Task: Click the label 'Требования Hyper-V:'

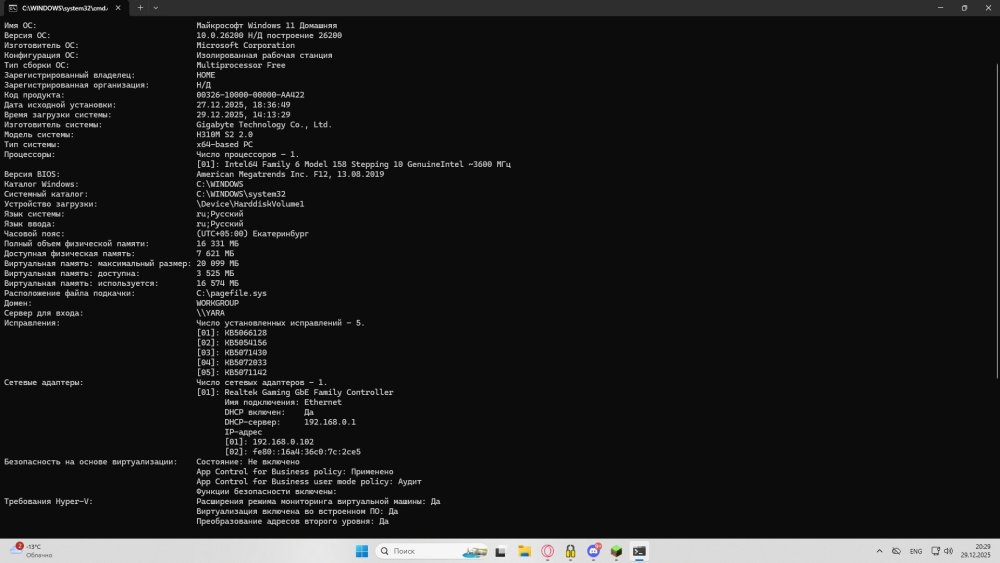Action: click(x=48, y=502)
